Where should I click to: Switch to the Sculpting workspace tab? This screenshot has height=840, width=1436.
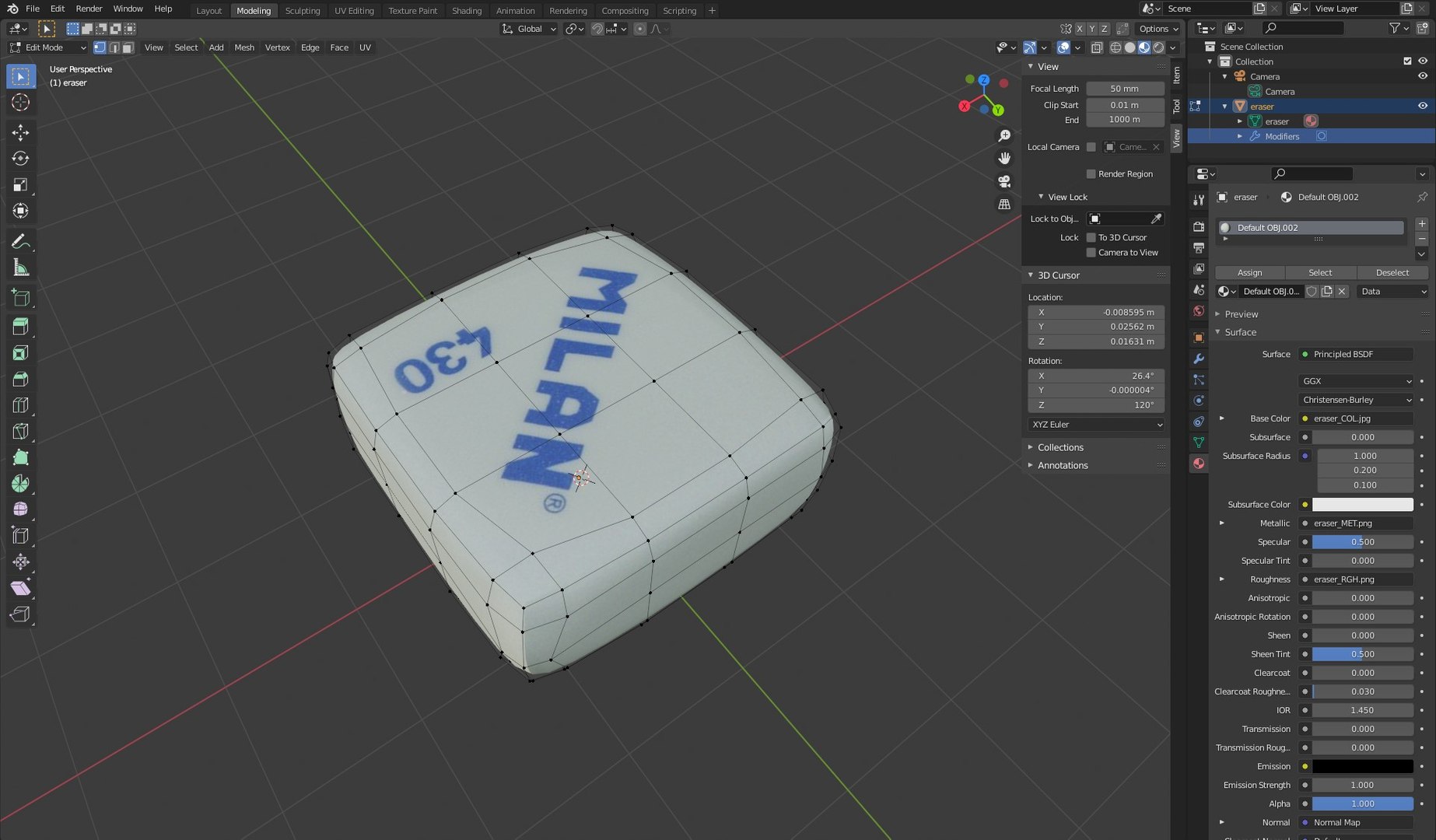point(303,11)
